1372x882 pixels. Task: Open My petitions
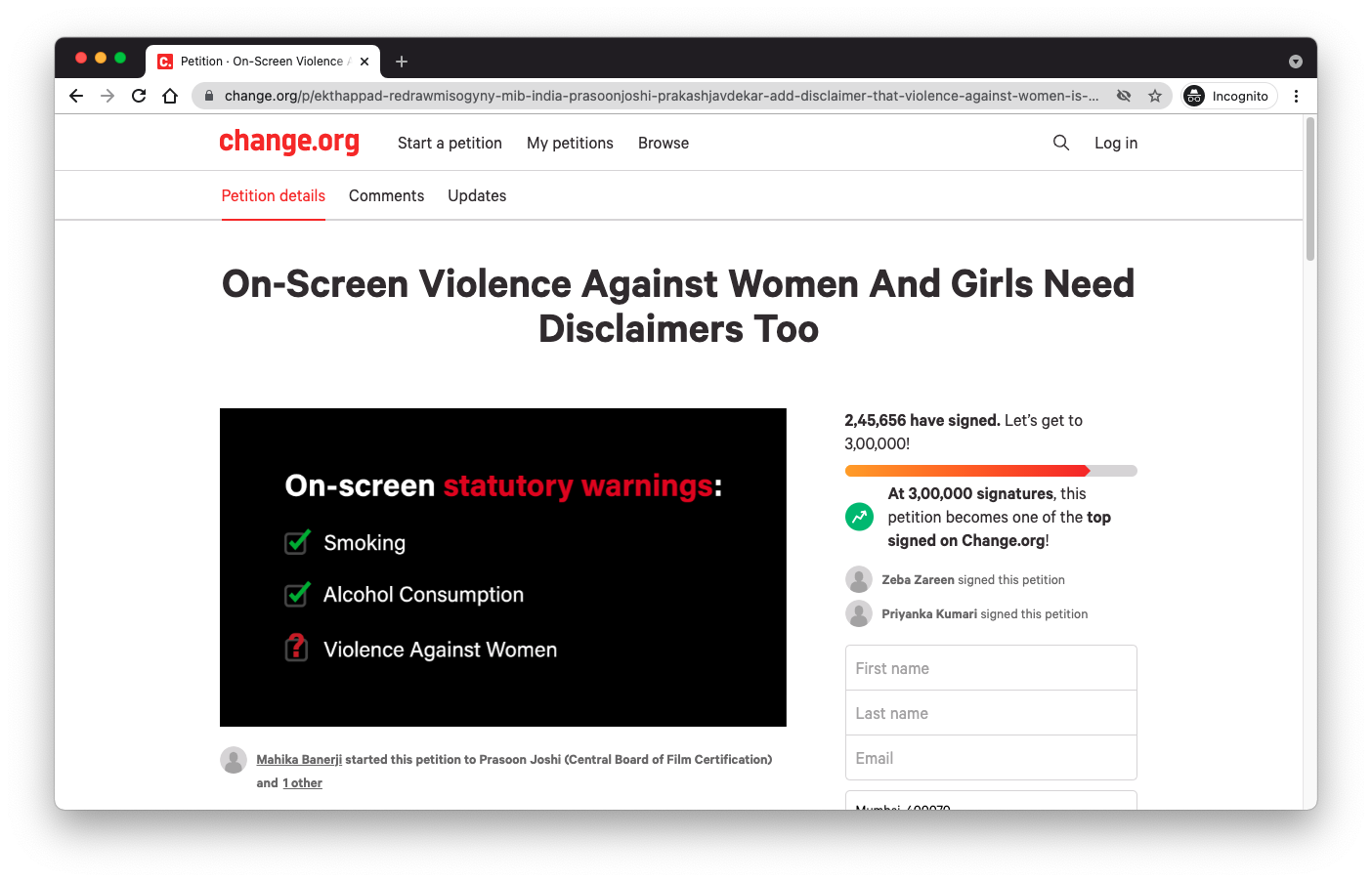click(x=570, y=143)
